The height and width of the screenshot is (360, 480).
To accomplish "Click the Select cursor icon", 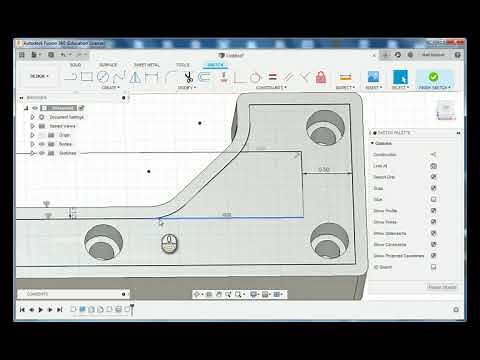I will tap(400, 77).
